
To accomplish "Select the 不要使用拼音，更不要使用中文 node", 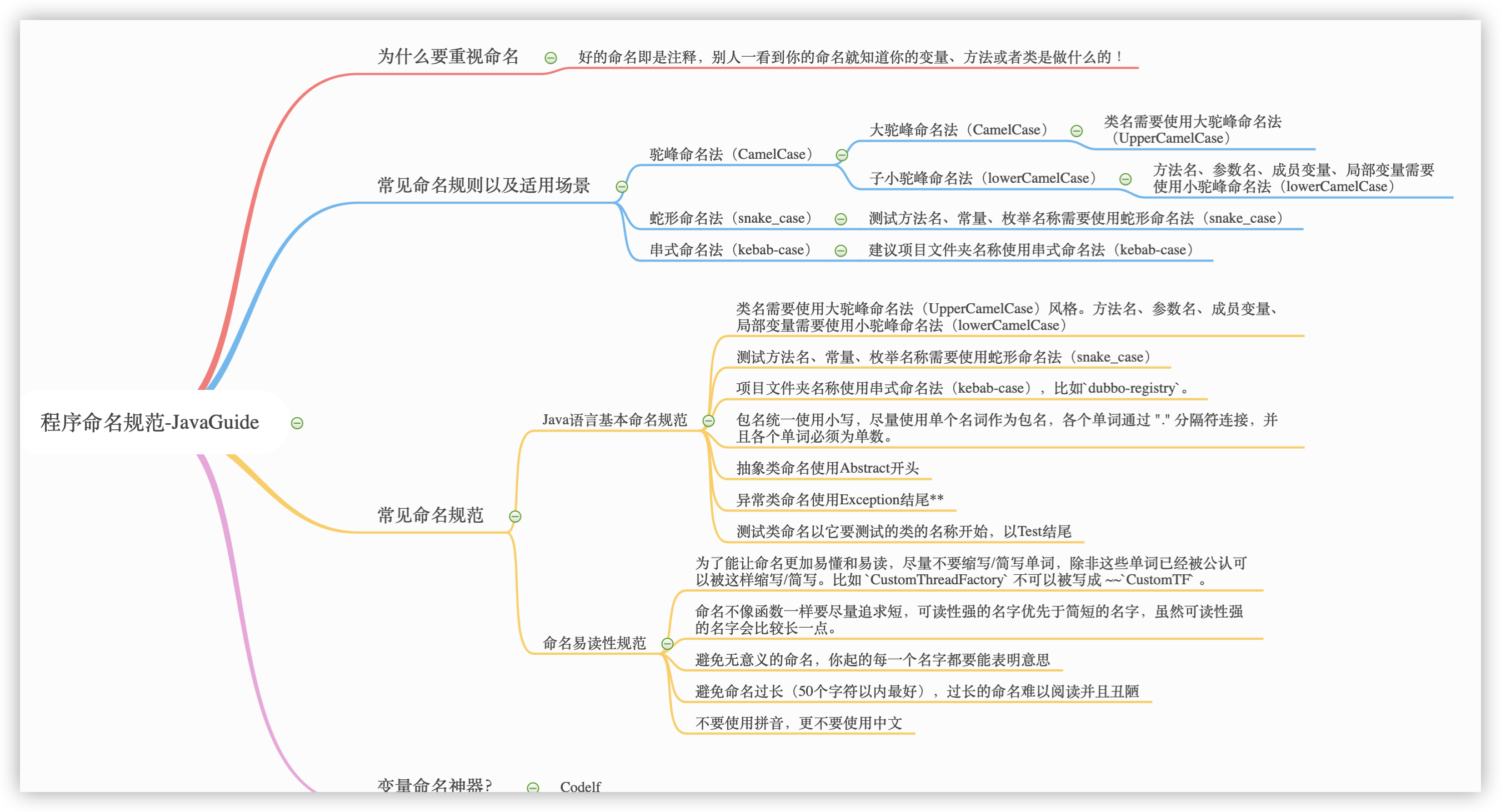I will (798, 724).
